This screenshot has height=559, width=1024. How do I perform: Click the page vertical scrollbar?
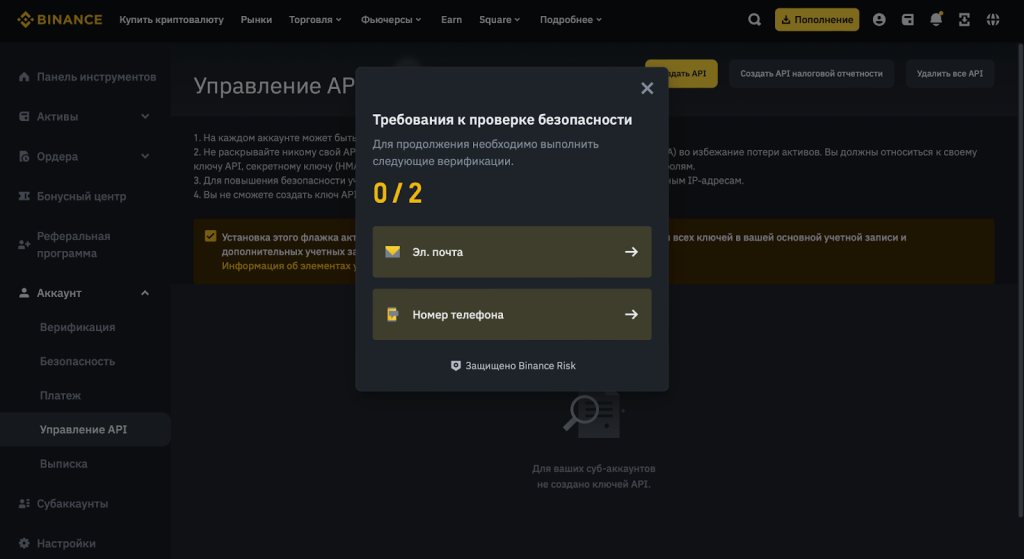point(1021,281)
